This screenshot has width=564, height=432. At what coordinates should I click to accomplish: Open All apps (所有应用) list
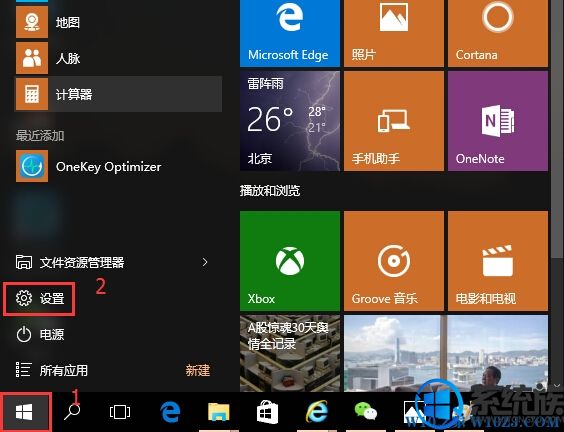tap(51, 370)
